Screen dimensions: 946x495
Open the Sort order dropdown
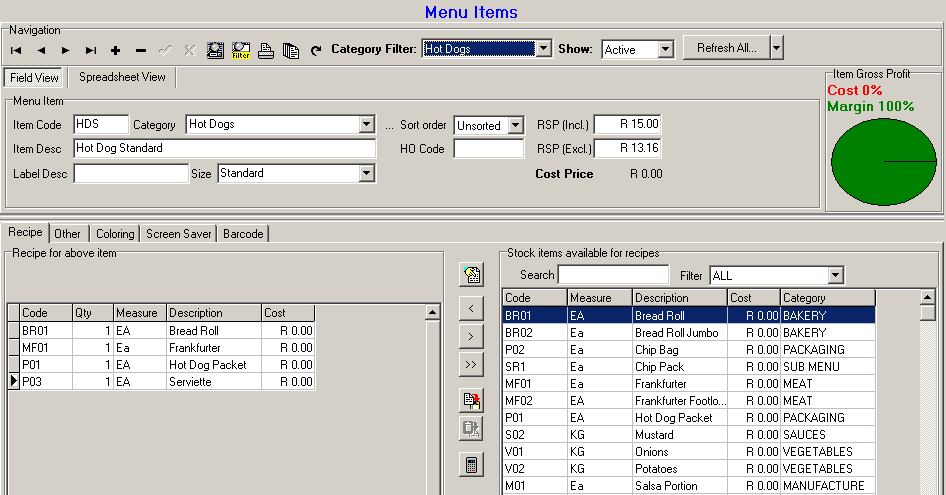pos(515,125)
